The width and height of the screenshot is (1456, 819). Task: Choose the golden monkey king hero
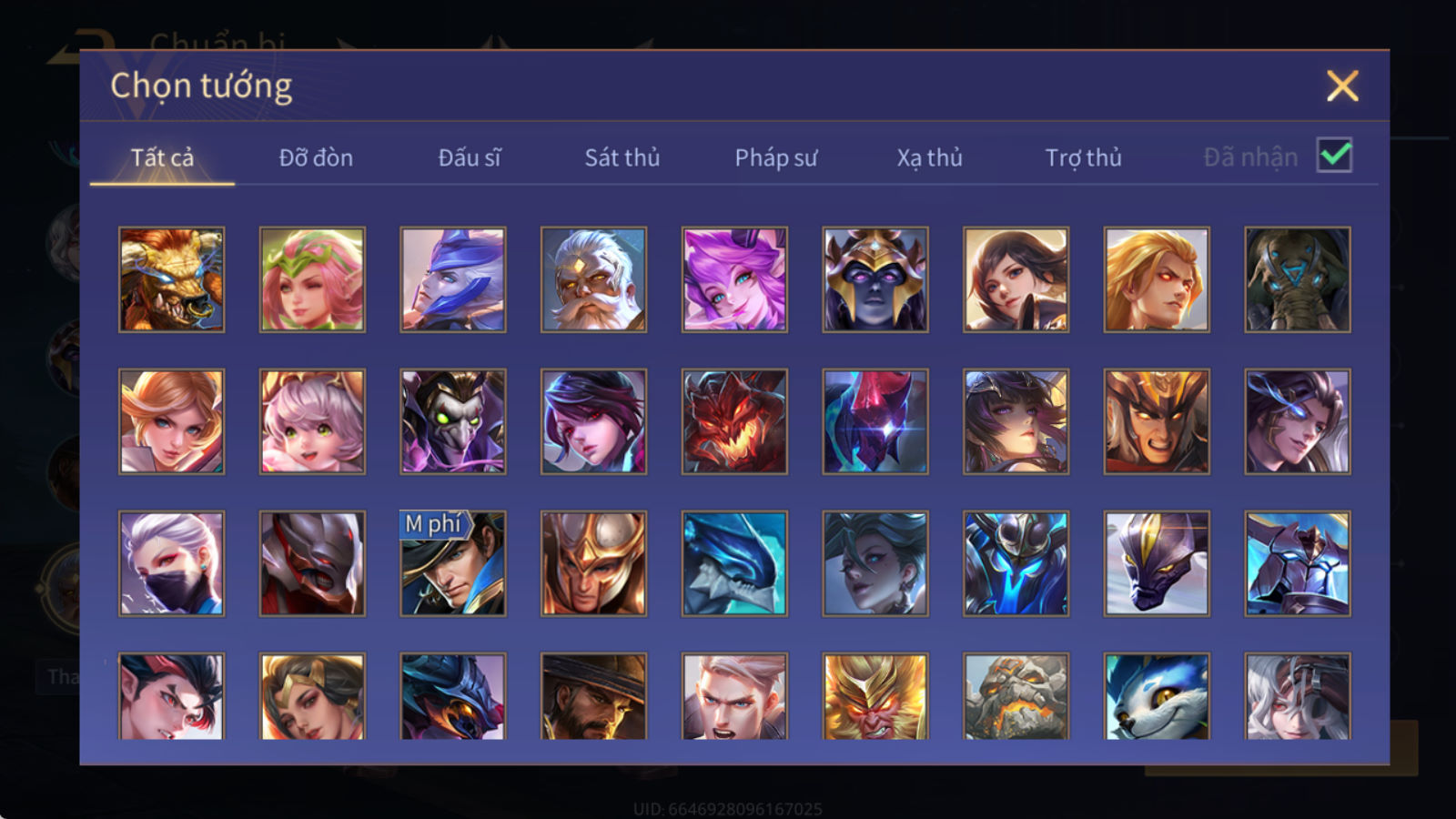click(x=875, y=696)
